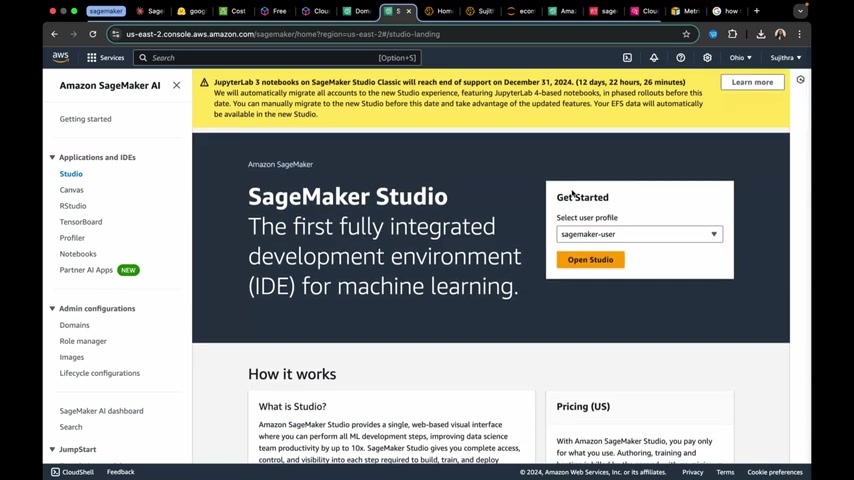
Task: Switch to the Metri browser tab
Action: point(685,11)
